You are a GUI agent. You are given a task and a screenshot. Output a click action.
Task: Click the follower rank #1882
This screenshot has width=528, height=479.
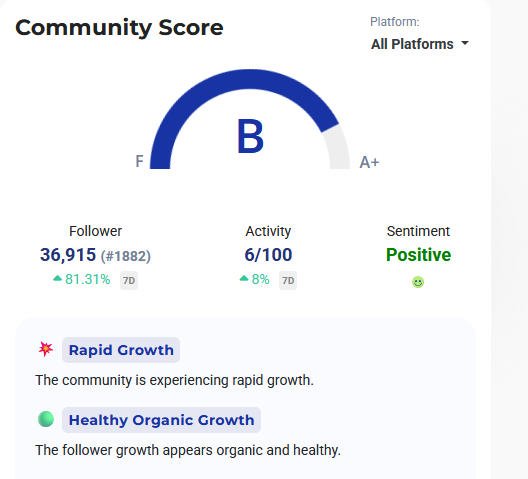(x=126, y=256)
